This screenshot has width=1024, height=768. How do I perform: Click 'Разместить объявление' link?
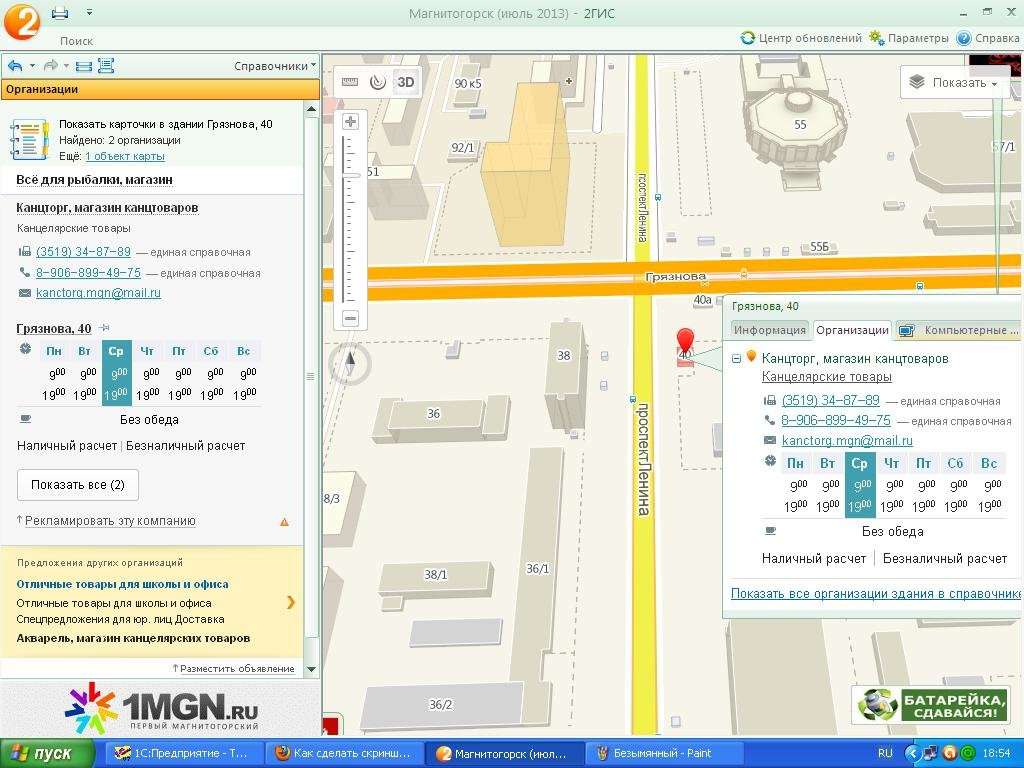pos(237,668)
